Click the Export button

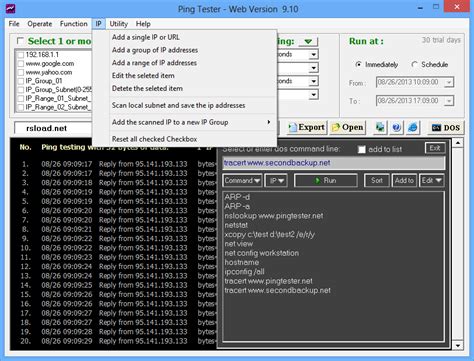click(x=307, y=127)
